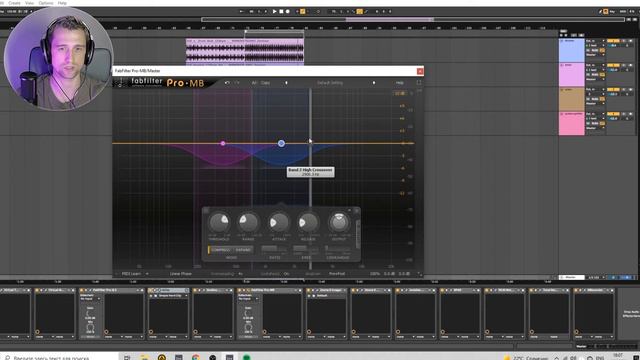Open the Options menu

pyautogui.click(x=46, y=3)
